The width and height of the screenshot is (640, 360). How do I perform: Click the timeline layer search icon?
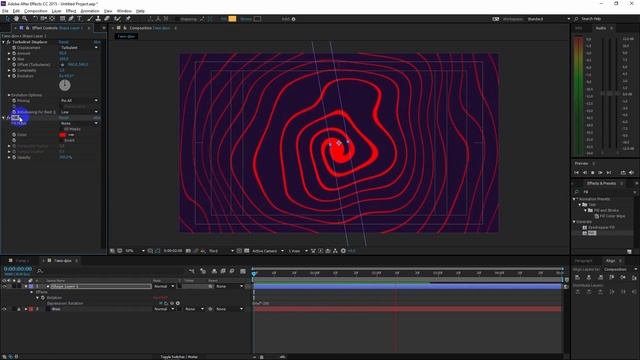pos(40,271)
